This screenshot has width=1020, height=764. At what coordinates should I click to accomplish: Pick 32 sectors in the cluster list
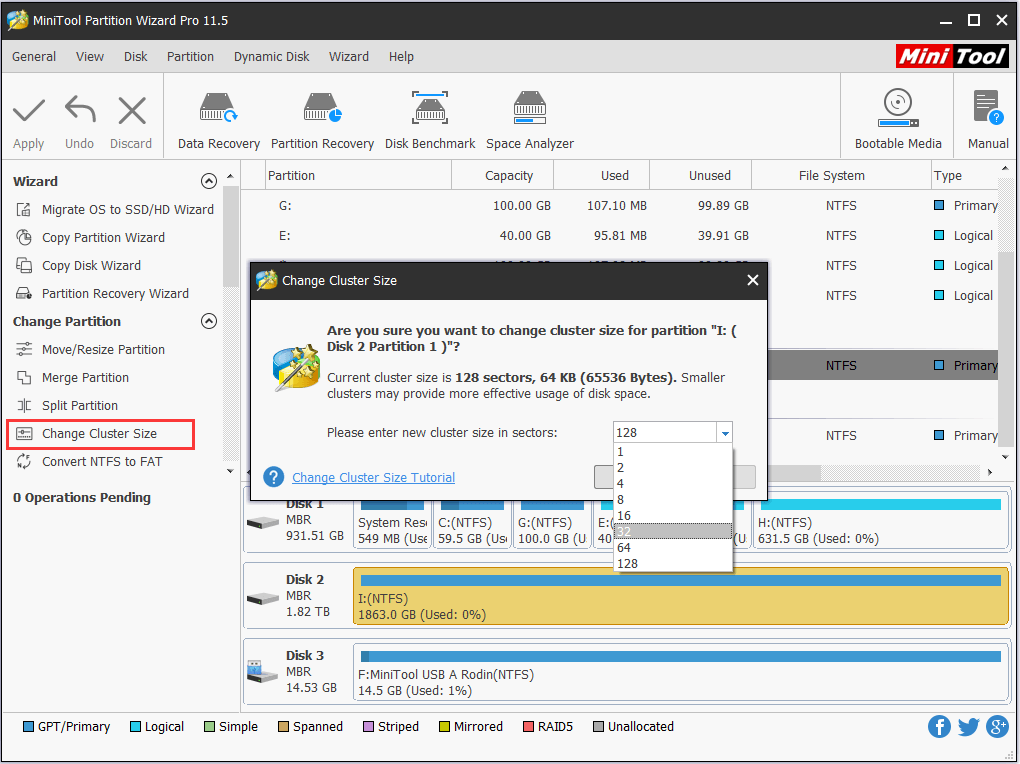(673, 532)
